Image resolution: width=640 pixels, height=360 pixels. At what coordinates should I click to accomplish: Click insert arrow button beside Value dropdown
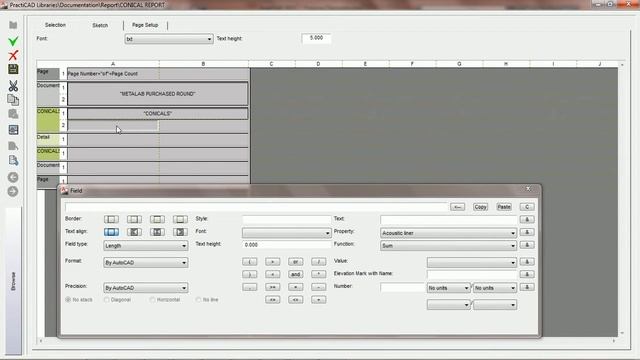tap(527, 262)
